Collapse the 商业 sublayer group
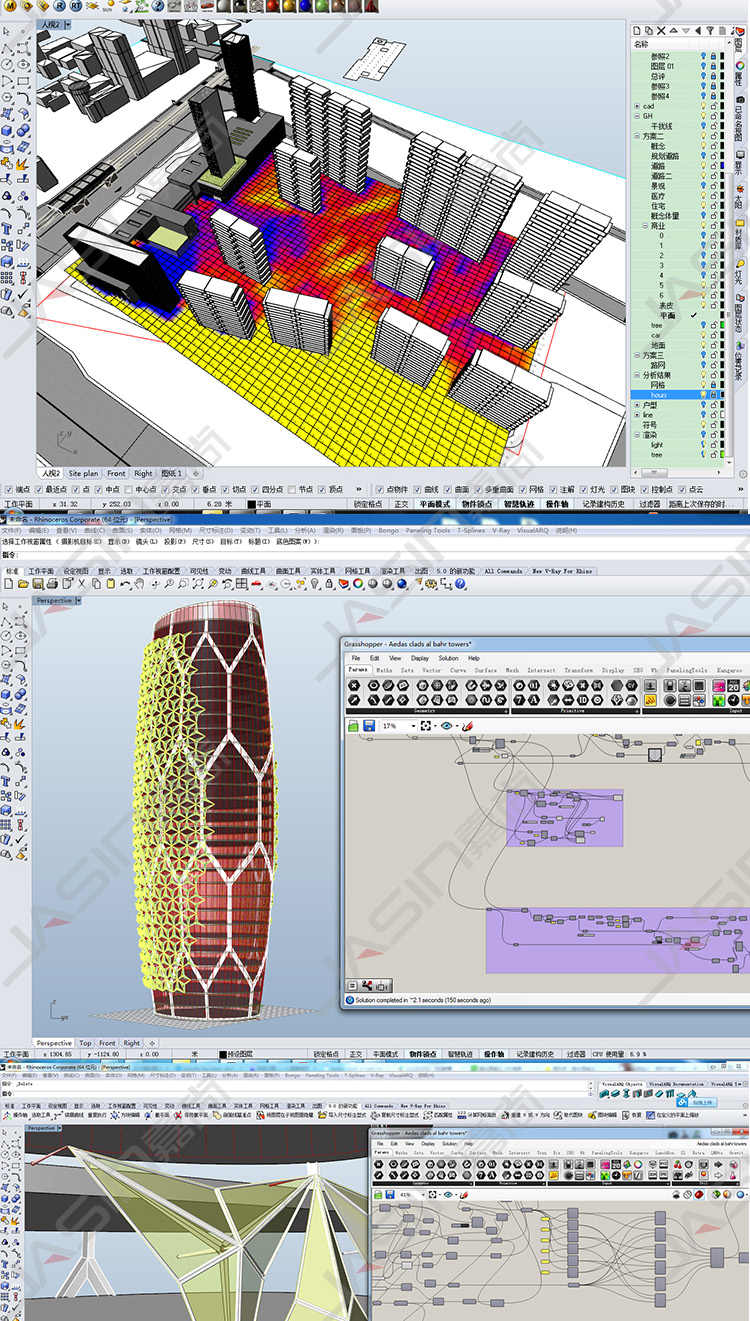This screenshot has width=750, height=1321. 645,226
